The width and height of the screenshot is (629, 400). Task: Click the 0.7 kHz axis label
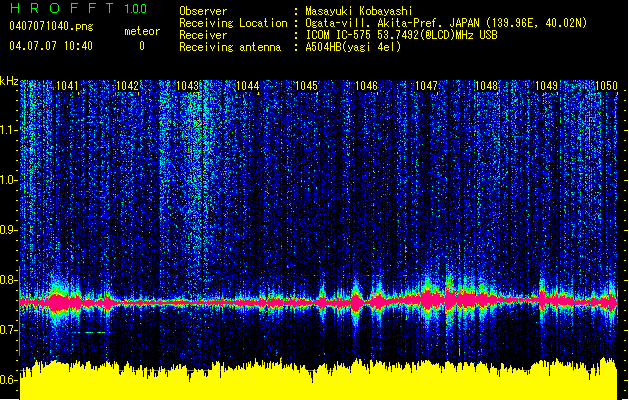coord(8,330)
